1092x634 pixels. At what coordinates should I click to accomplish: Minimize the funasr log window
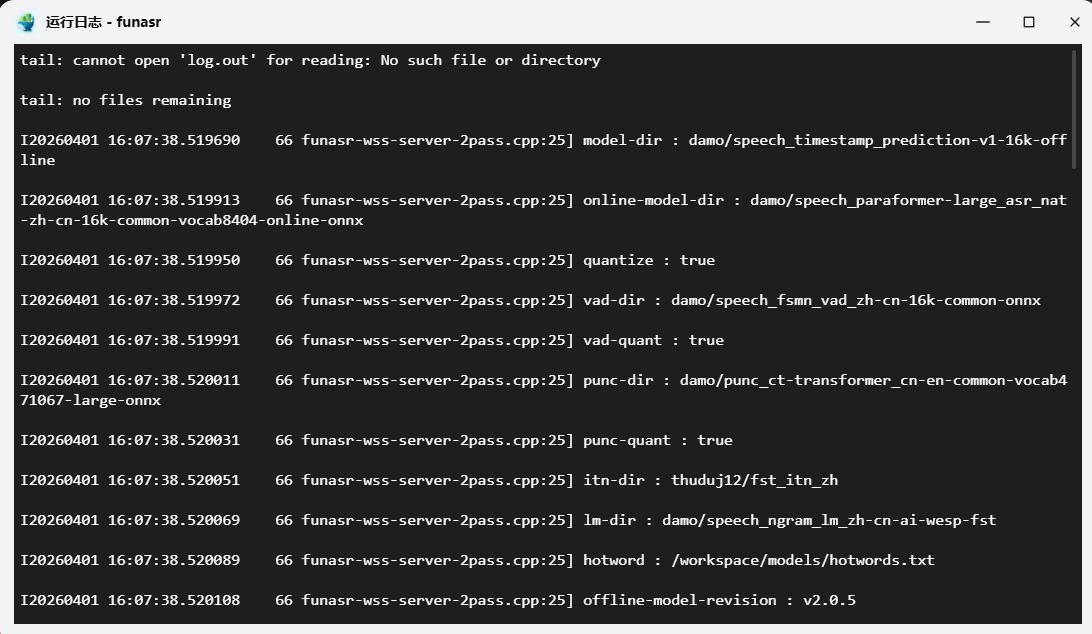(983, 22)
